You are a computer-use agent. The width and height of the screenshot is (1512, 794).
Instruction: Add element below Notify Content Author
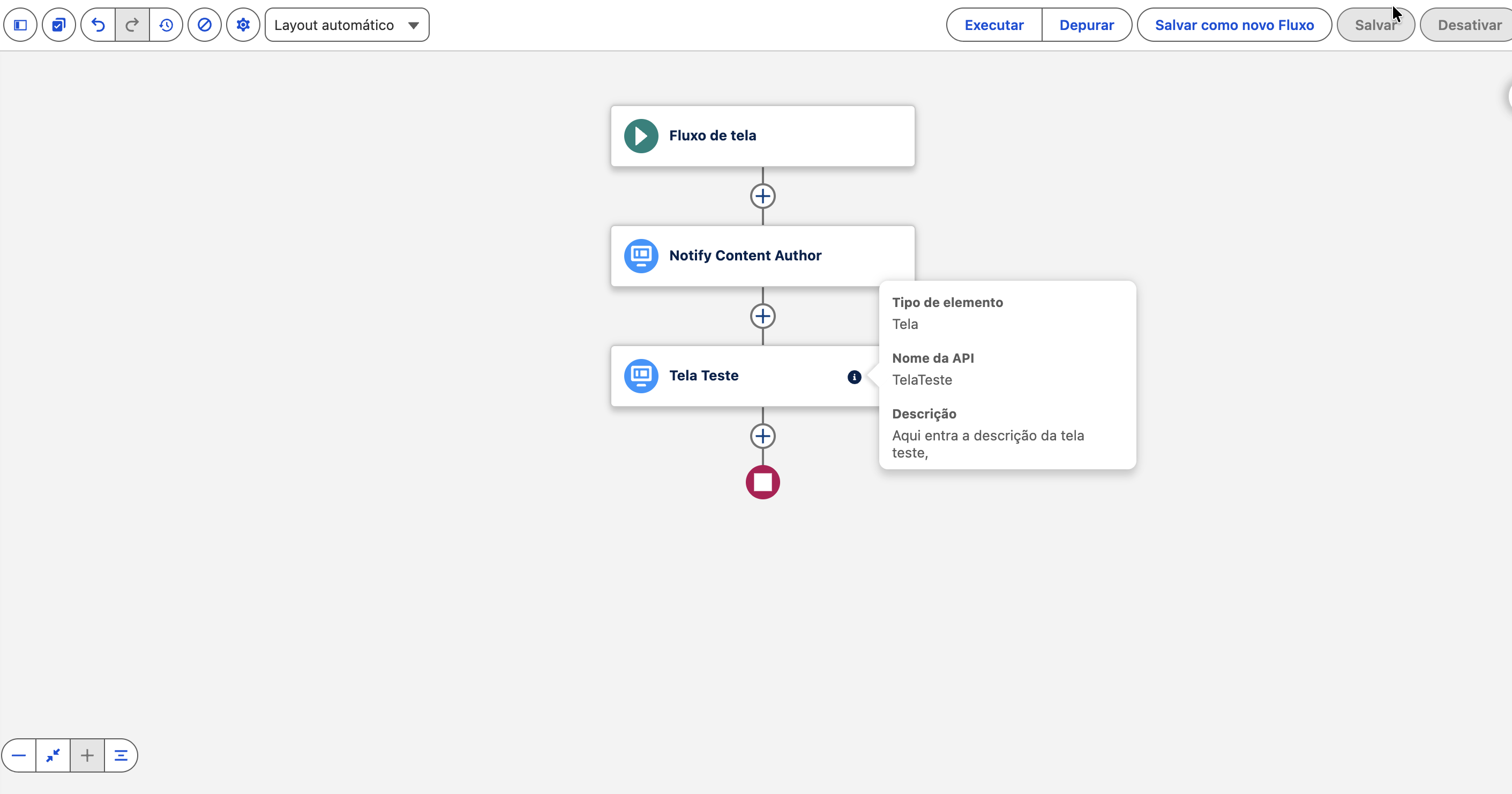click(x=762, y=316)
